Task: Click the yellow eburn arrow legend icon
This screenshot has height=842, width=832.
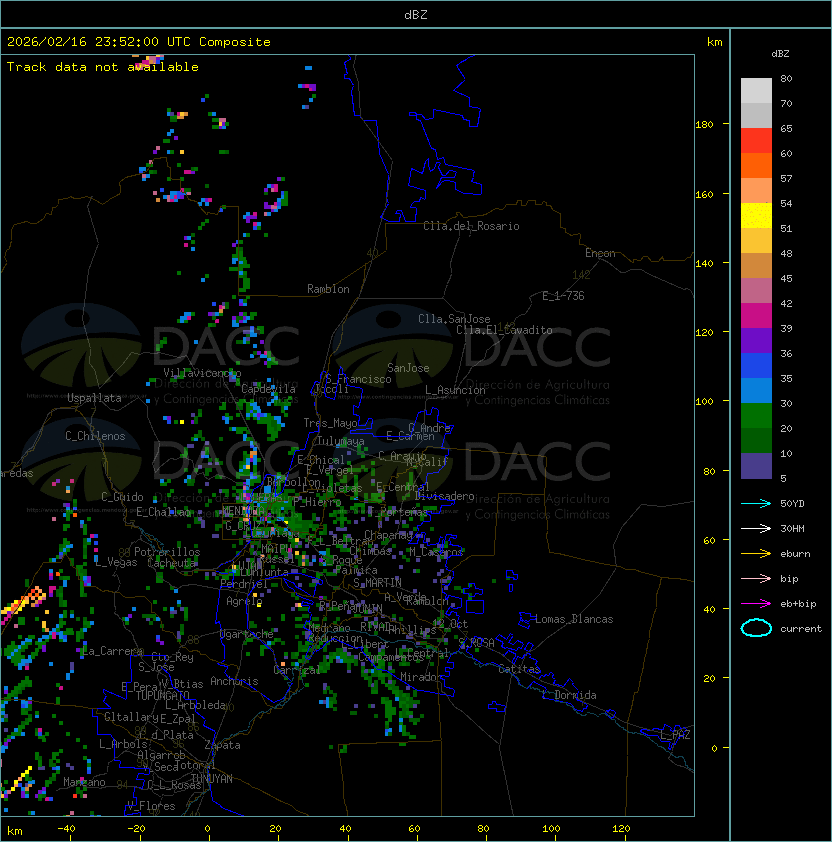Action: (756, 553)
